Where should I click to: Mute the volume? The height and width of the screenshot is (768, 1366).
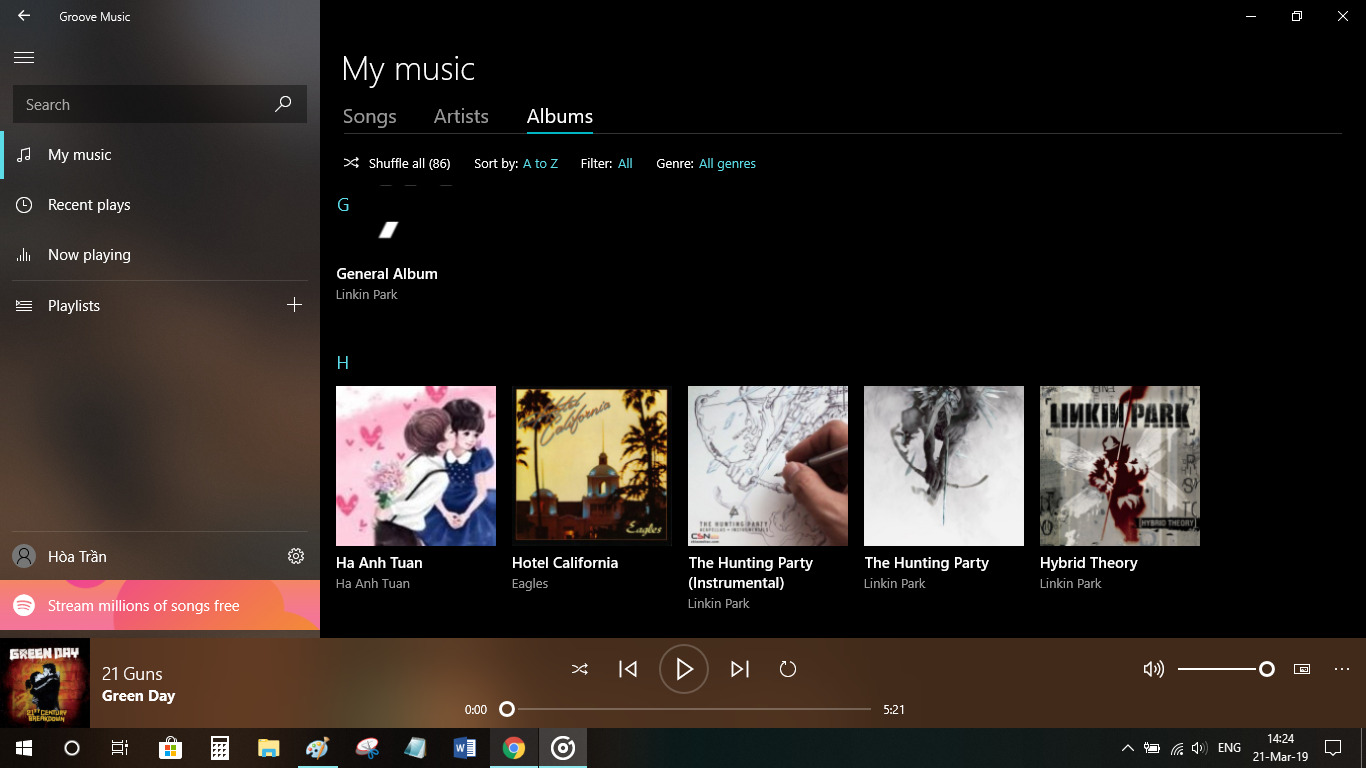tap(1154, 669)
